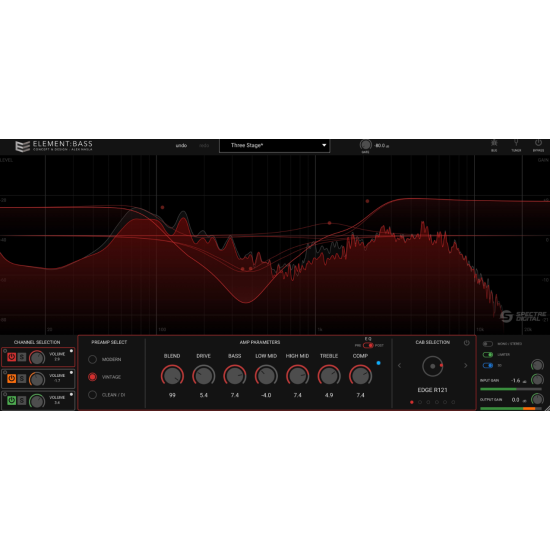This screenshot has height=550, width=550.
Task: Open the Three Stage preset dropdown
Action: [x=274, y=146]
